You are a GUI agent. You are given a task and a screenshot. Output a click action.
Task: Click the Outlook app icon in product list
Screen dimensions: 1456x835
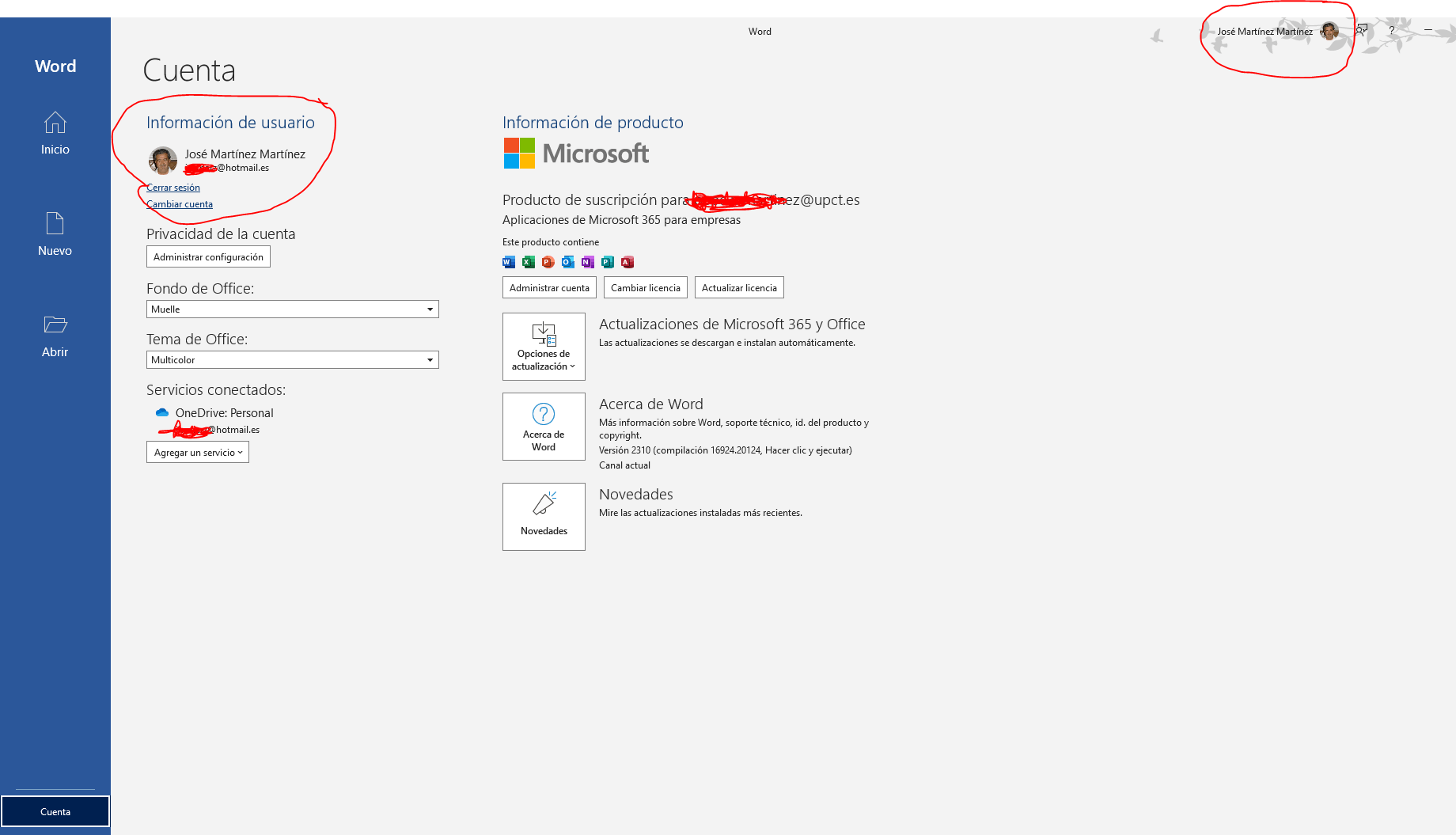click(x=568, y=262)
